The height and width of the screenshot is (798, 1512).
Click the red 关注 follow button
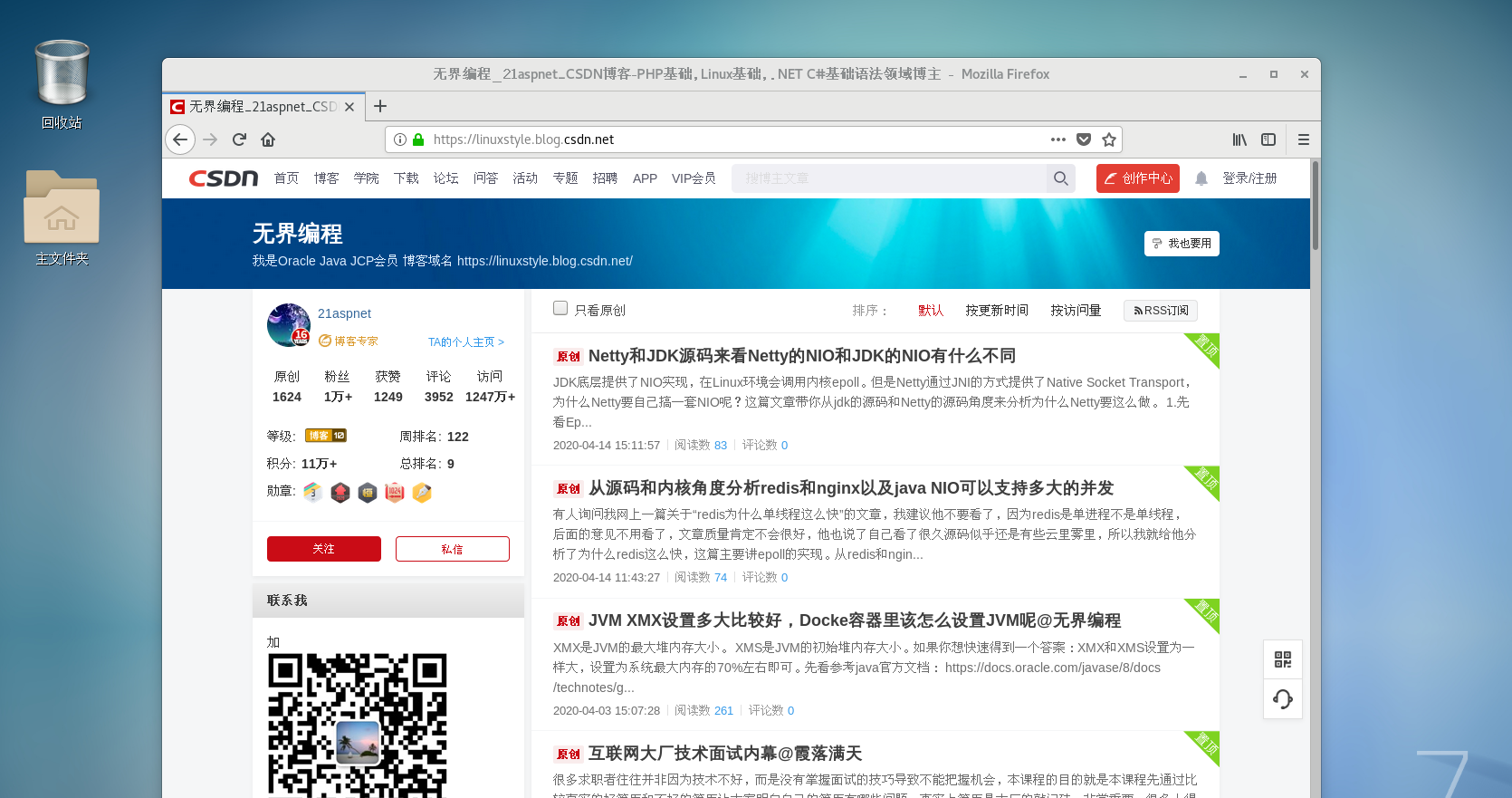324,549
